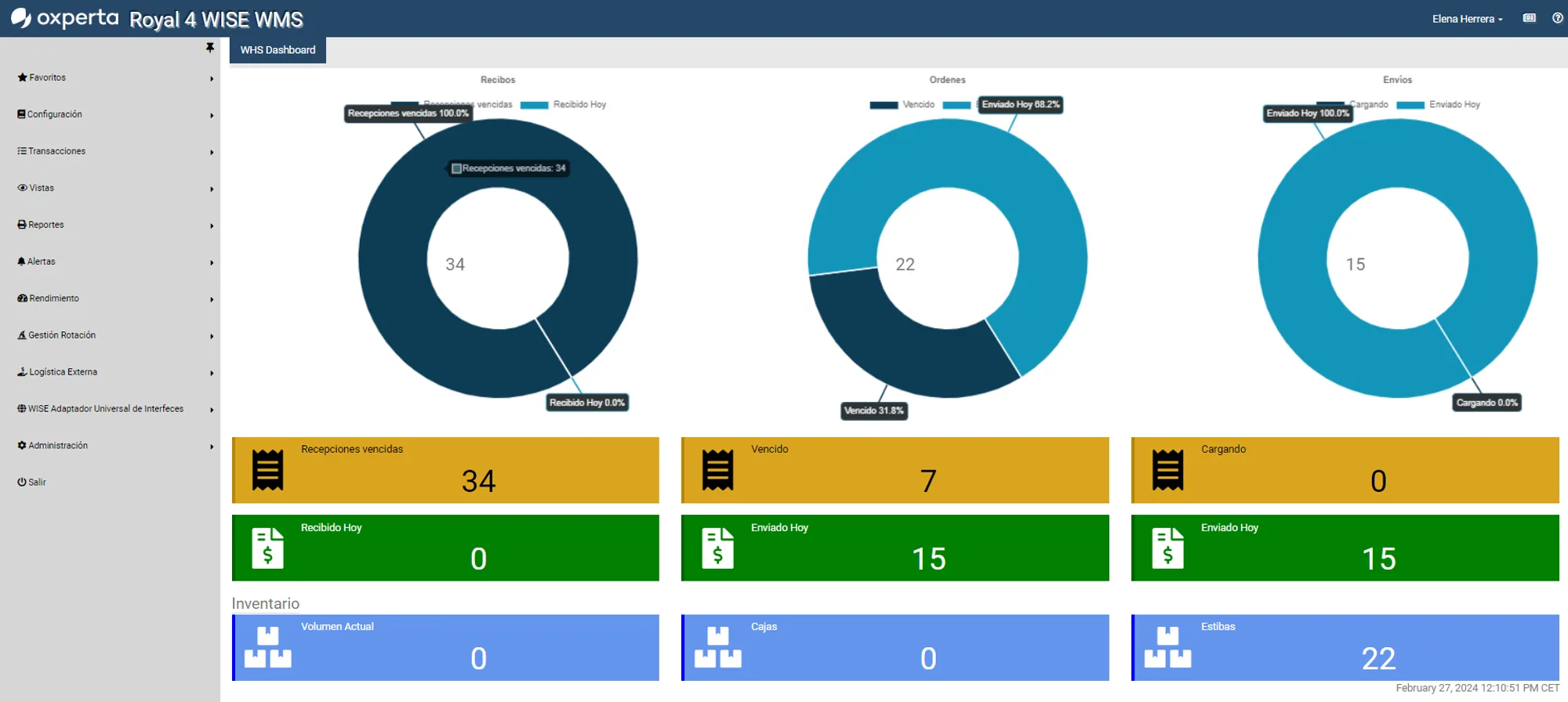Viewport: 1568px width, 702px height.
Task: Click the invoice icon on Recibido Hoy card
Action: coord(267,548)
